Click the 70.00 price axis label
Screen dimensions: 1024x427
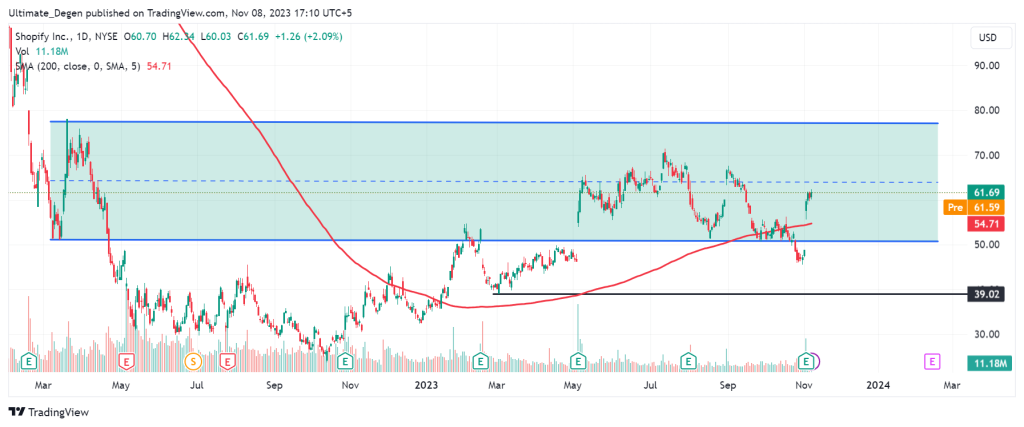pyautogui.click(x=987, y=155)
